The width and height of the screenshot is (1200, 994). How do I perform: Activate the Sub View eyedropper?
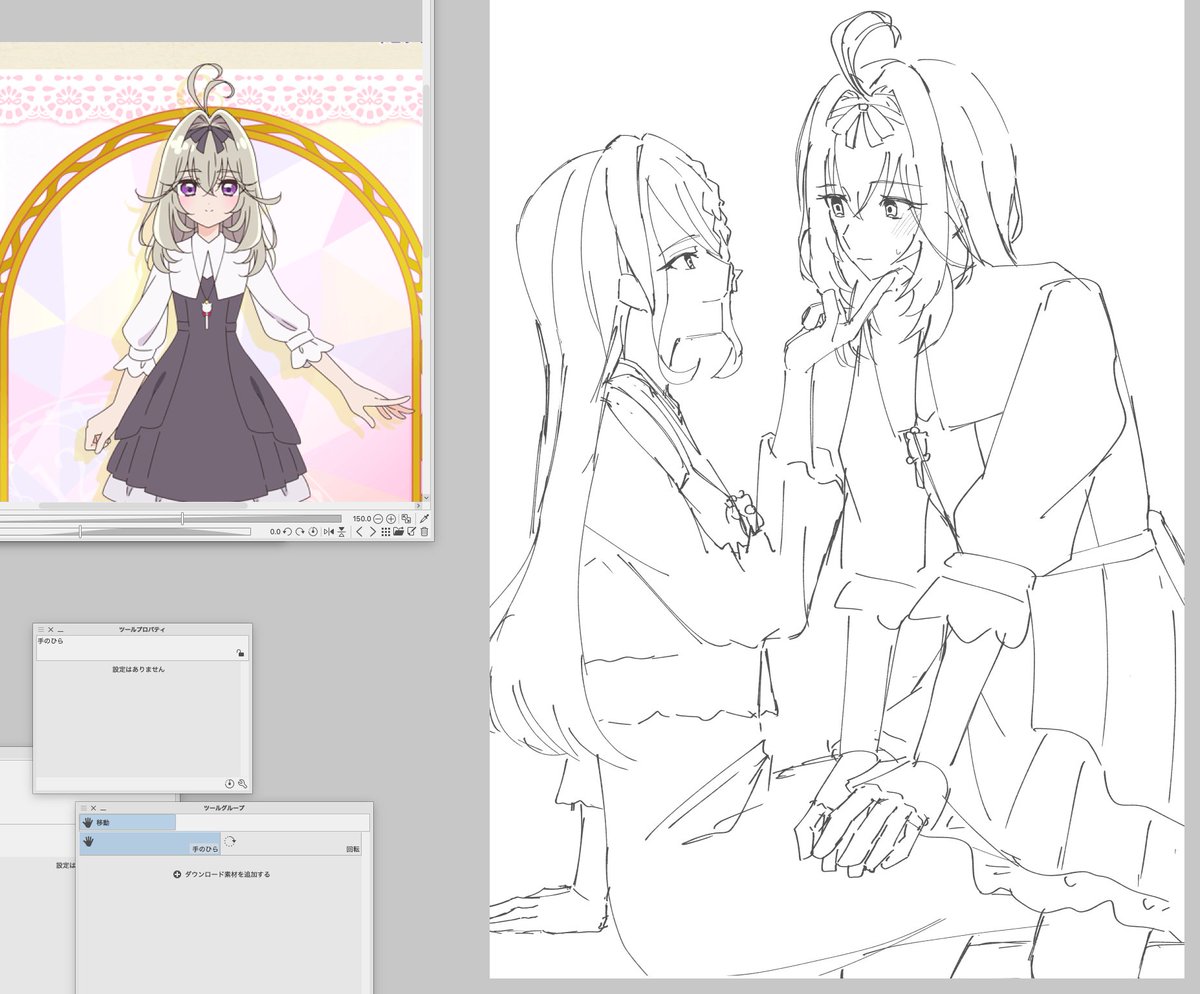click(x=424, y=519)
